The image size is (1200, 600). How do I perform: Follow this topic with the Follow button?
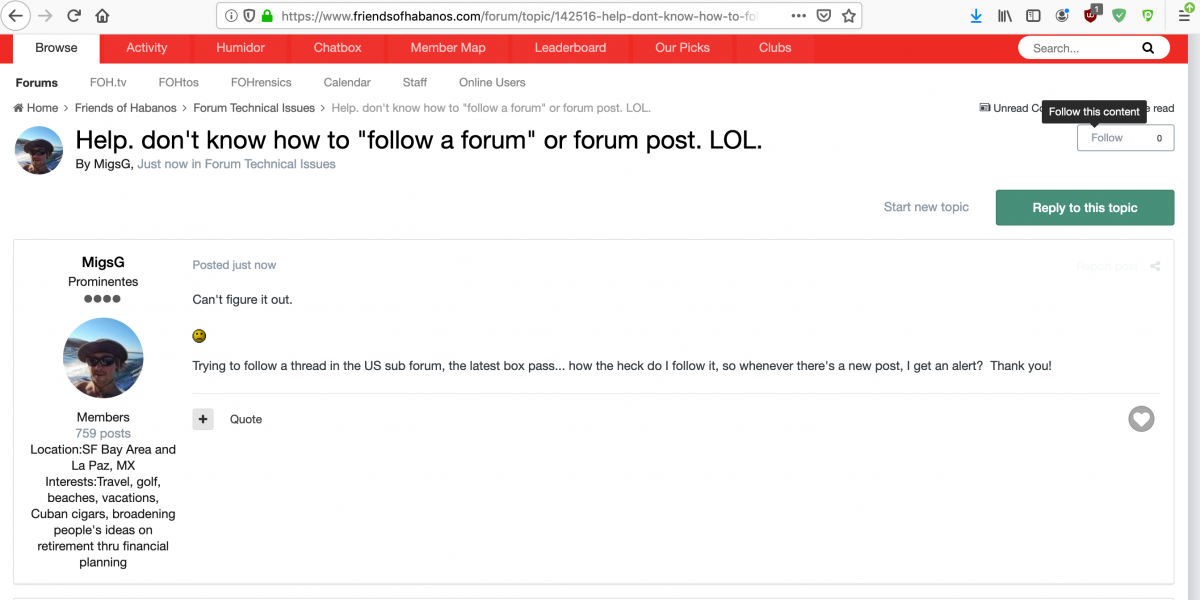(x=1107, y=138)
